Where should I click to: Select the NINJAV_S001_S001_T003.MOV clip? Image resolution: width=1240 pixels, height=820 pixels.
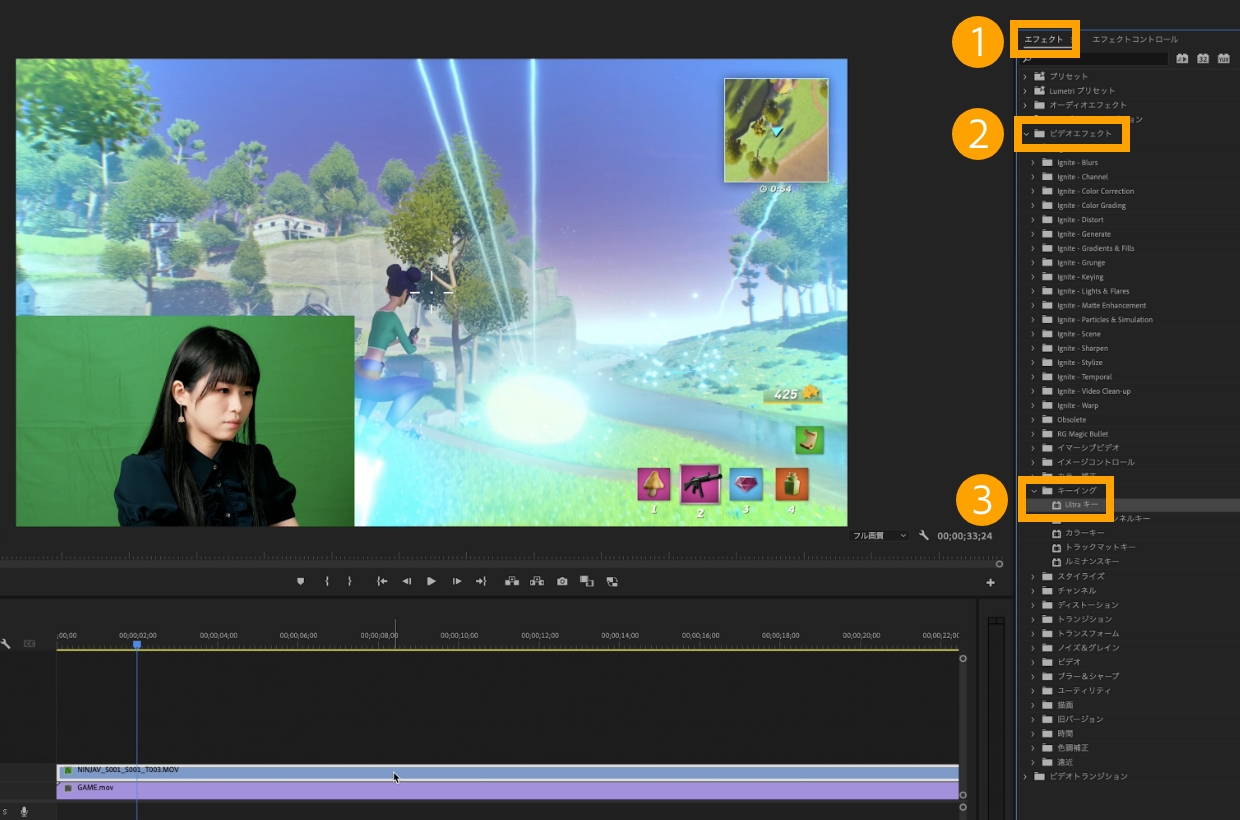point(507,773)
